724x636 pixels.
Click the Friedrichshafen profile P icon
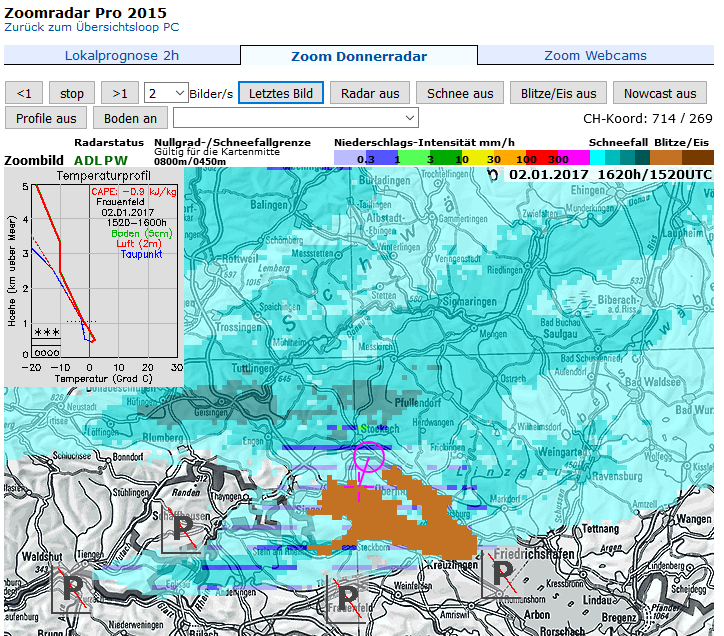click(501, 571)
